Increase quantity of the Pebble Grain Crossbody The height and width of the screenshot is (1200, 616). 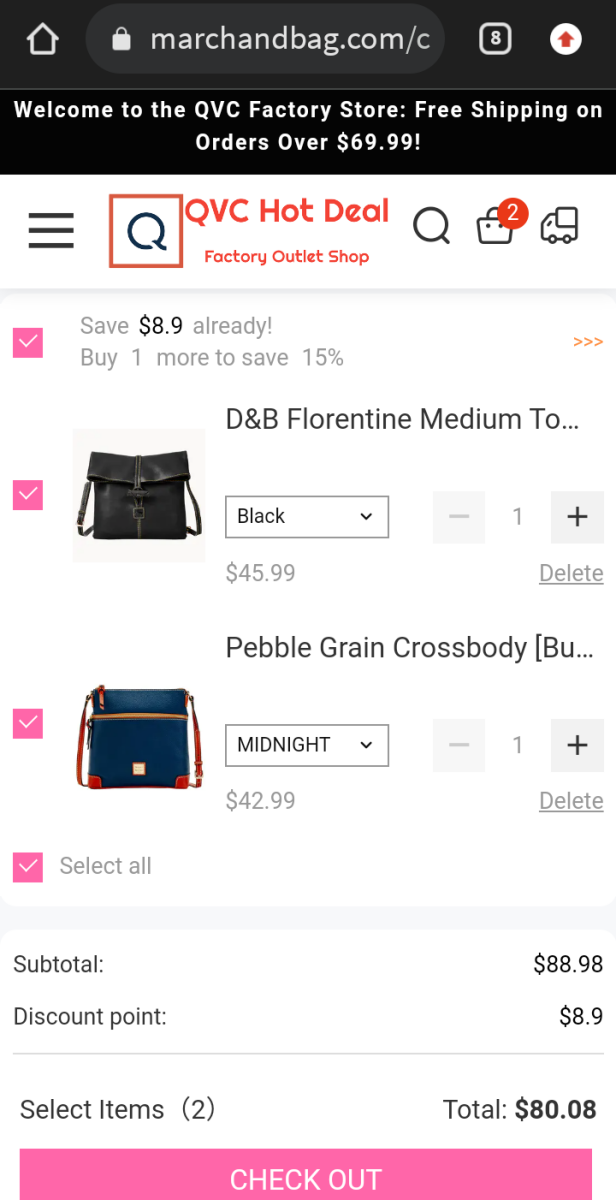click(x=577, y=745)
